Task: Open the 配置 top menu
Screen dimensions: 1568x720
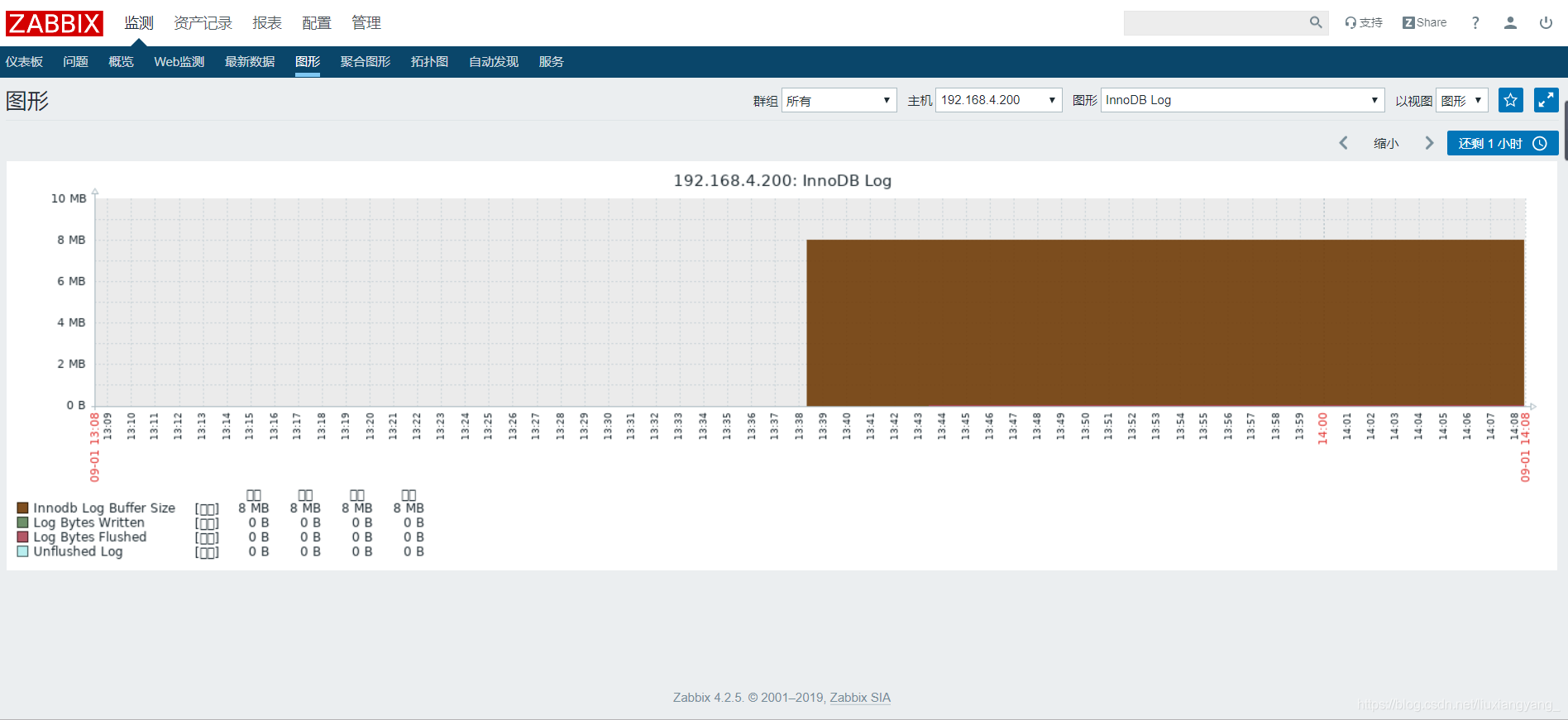Action: pos(317,23)
